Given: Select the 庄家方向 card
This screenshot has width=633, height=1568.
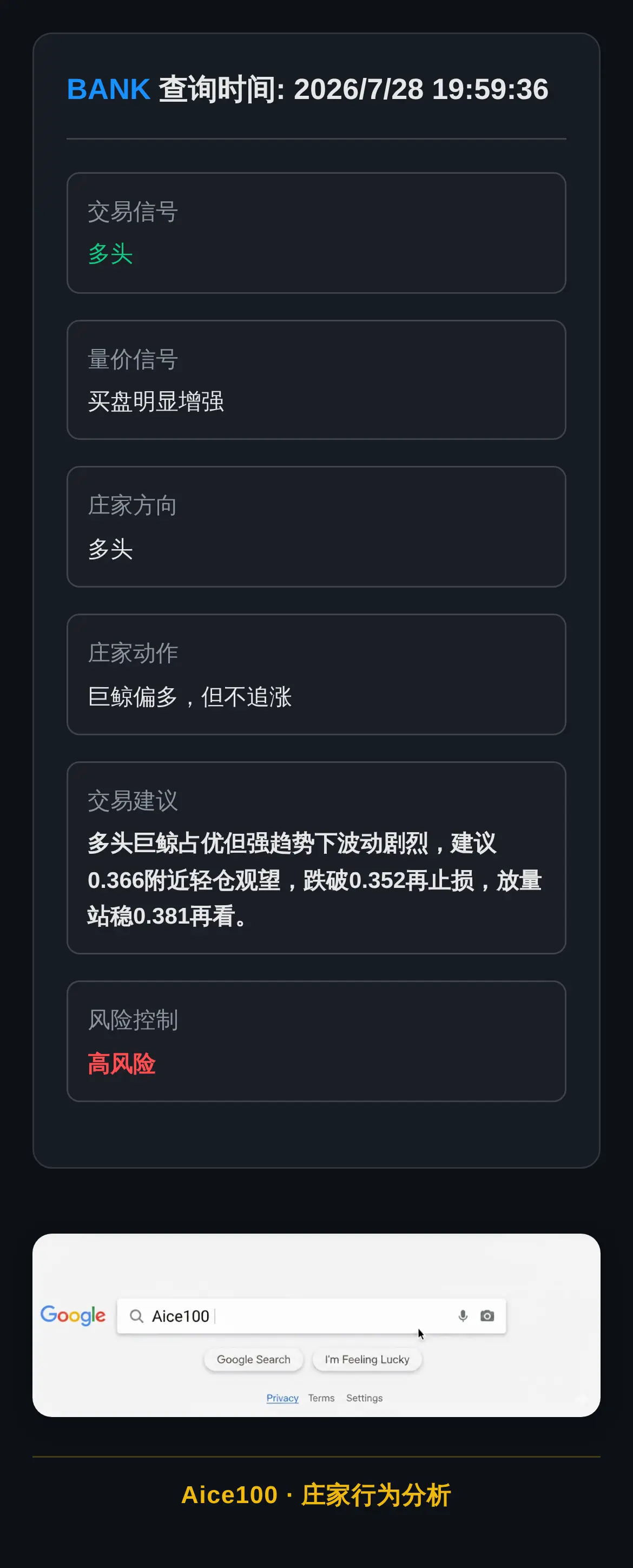Looking at the screenshot, I should (316, 526).
